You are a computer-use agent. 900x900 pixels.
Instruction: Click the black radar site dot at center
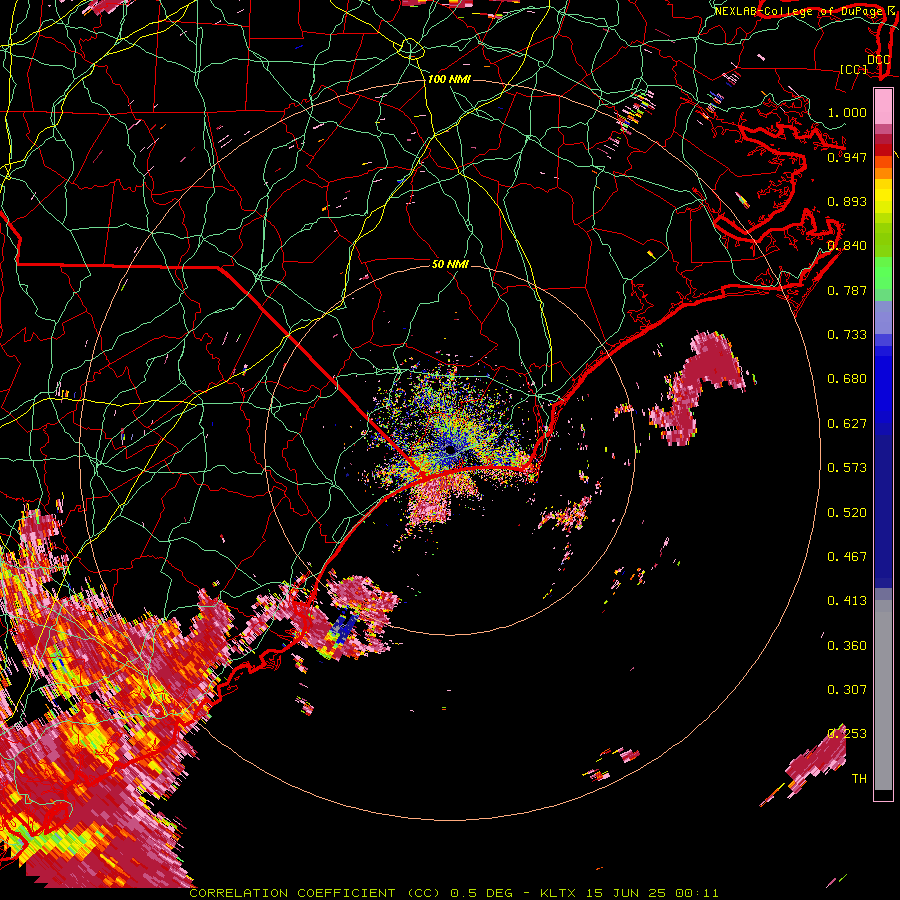coord(450,450)
